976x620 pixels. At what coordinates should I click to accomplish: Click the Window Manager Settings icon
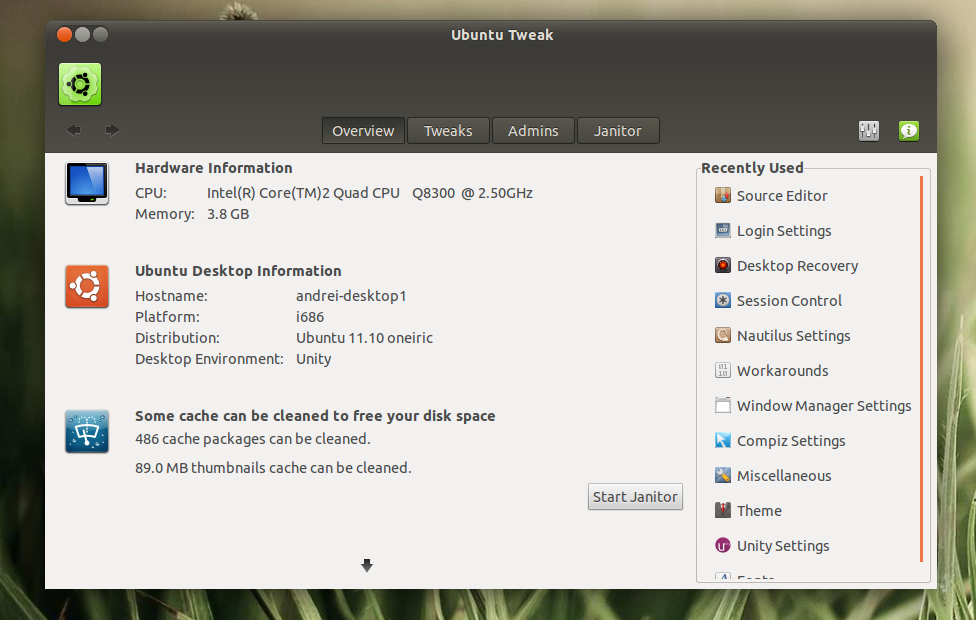click(x=723, y=405)
